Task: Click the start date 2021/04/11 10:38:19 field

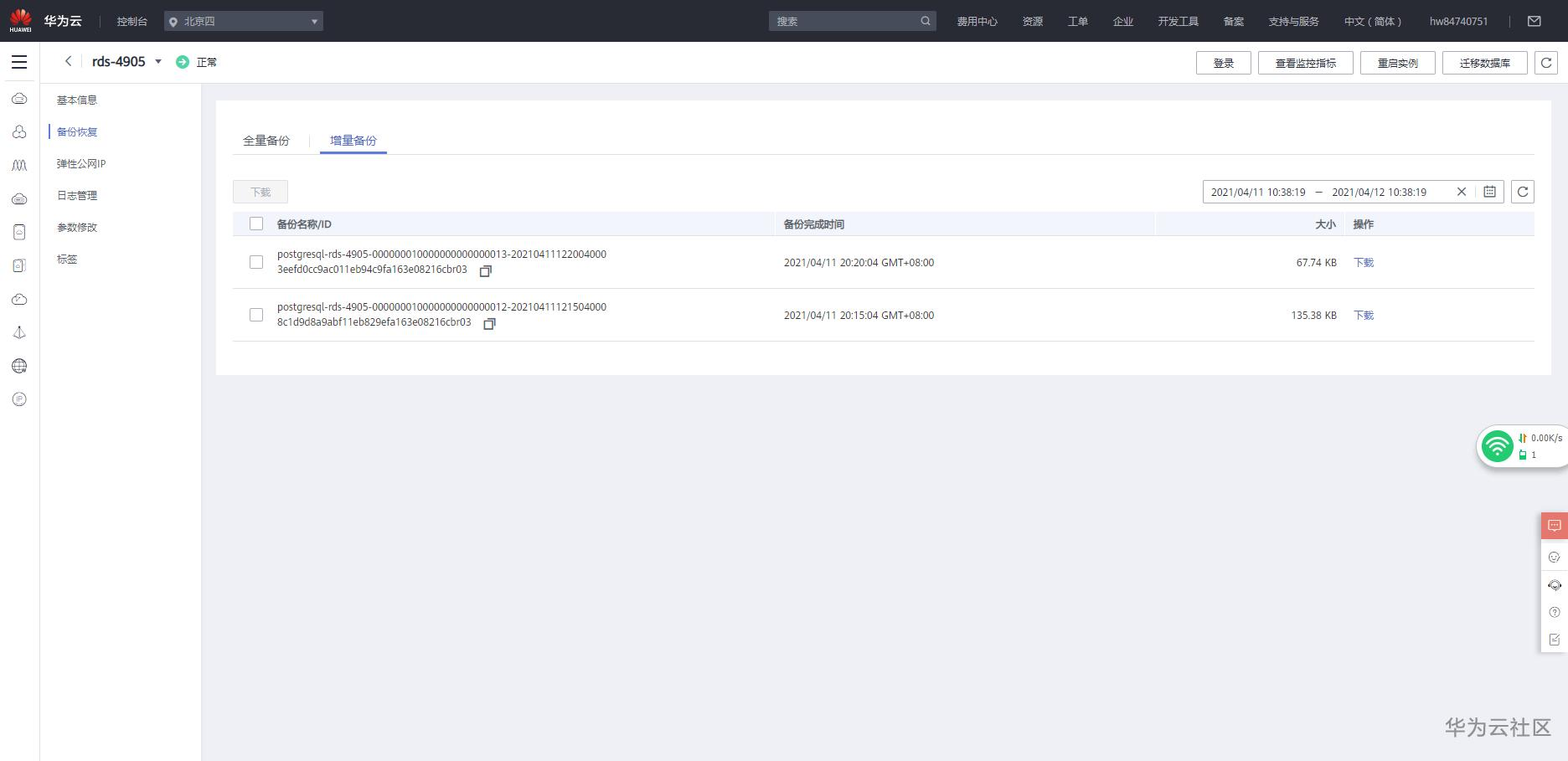Action: point(1258,193)
